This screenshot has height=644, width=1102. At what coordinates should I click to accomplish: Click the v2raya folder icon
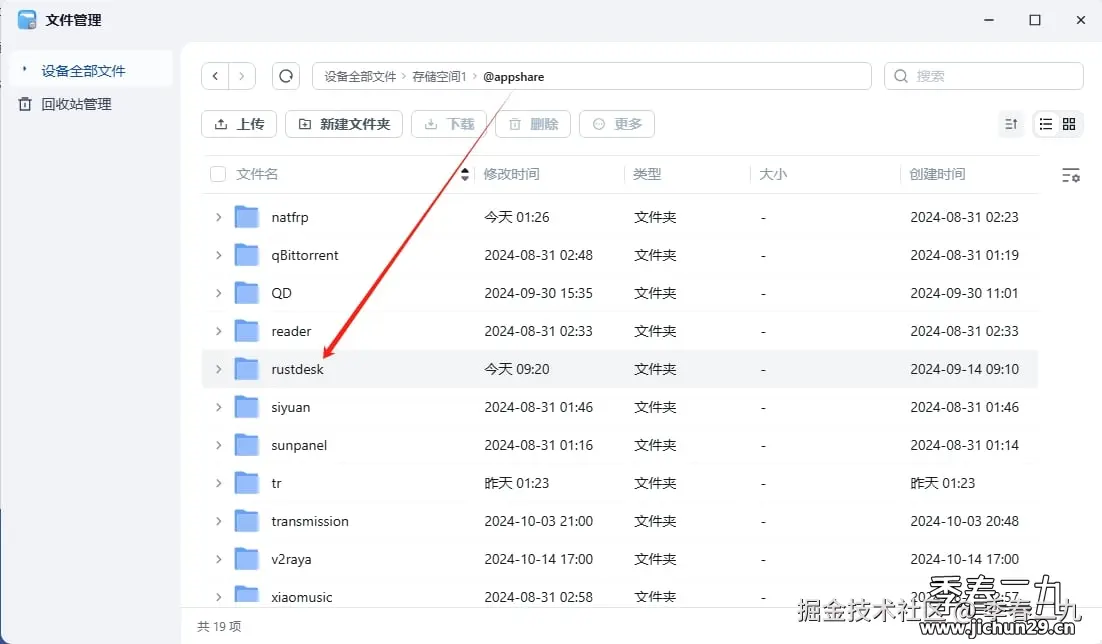[247, 559]
